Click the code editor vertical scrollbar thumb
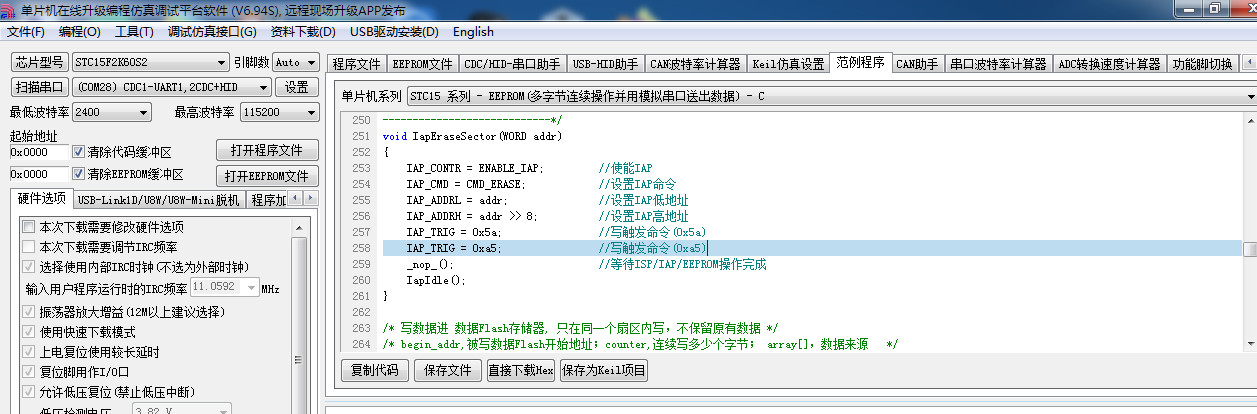This screenshot has height=414, width=1257. [x=1250, y=250]
